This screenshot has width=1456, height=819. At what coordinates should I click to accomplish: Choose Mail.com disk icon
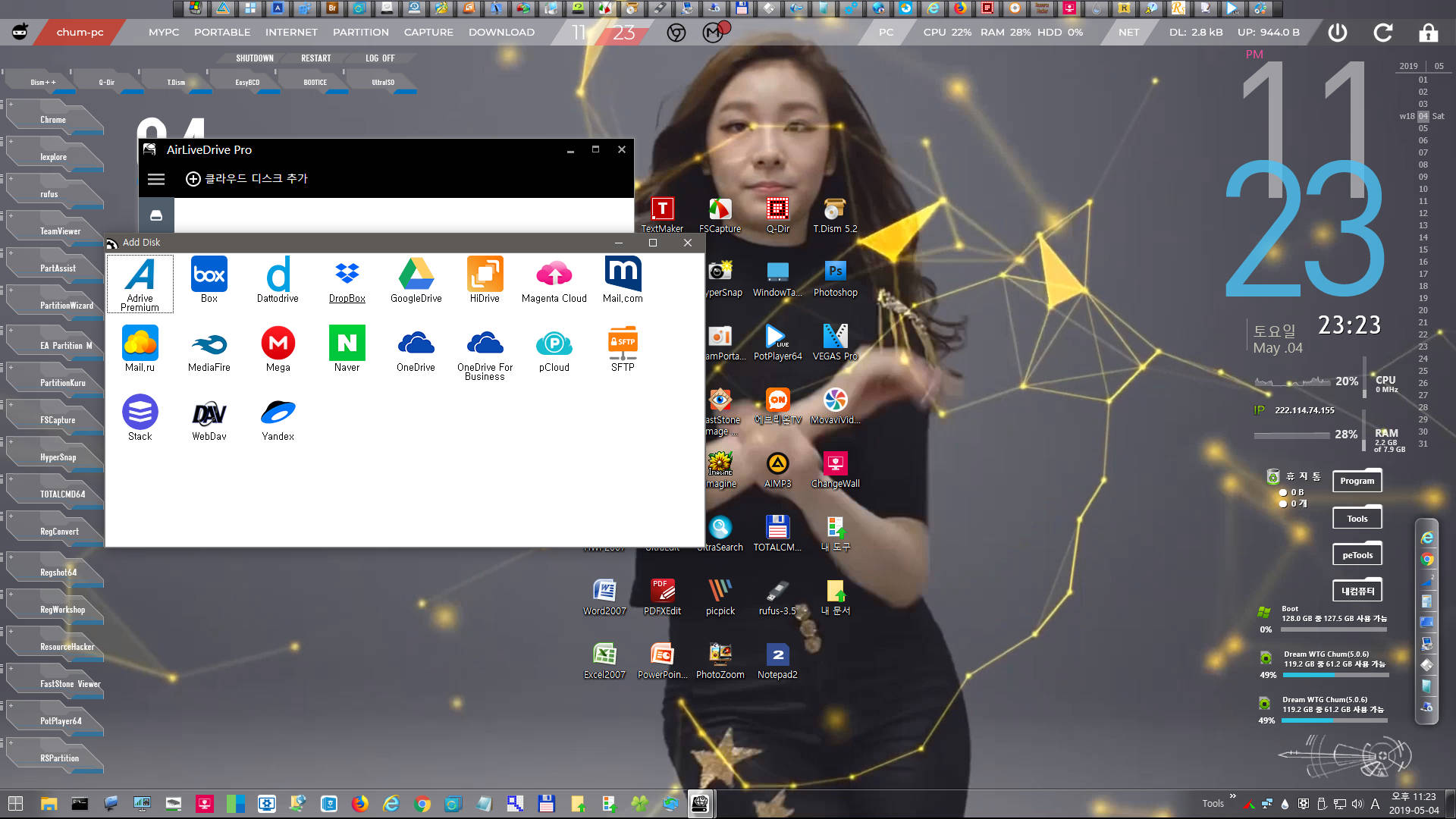click(623, 280)
